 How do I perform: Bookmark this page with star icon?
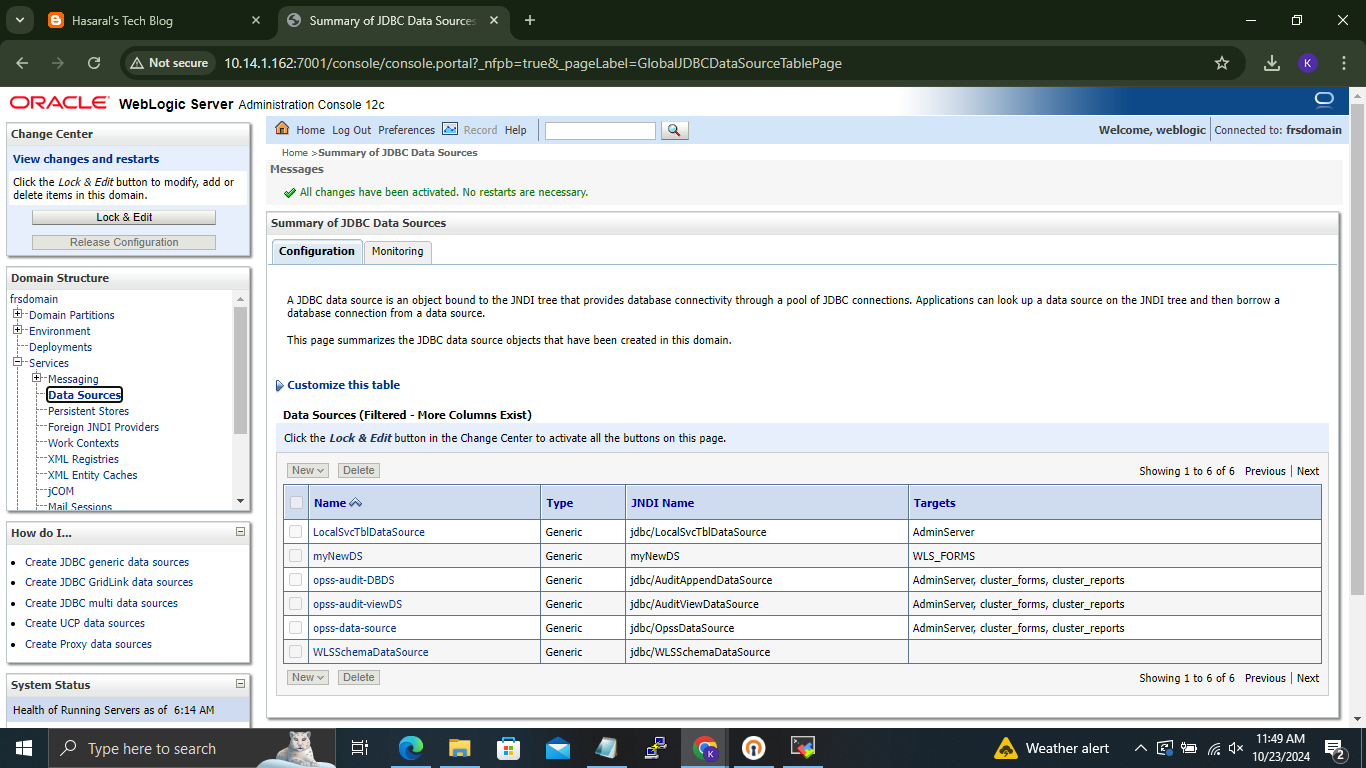point(1222,63)
